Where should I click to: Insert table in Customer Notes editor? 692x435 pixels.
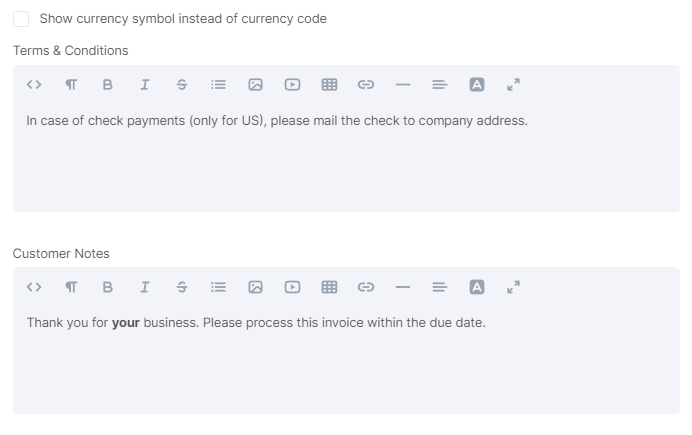pos(329,287)
